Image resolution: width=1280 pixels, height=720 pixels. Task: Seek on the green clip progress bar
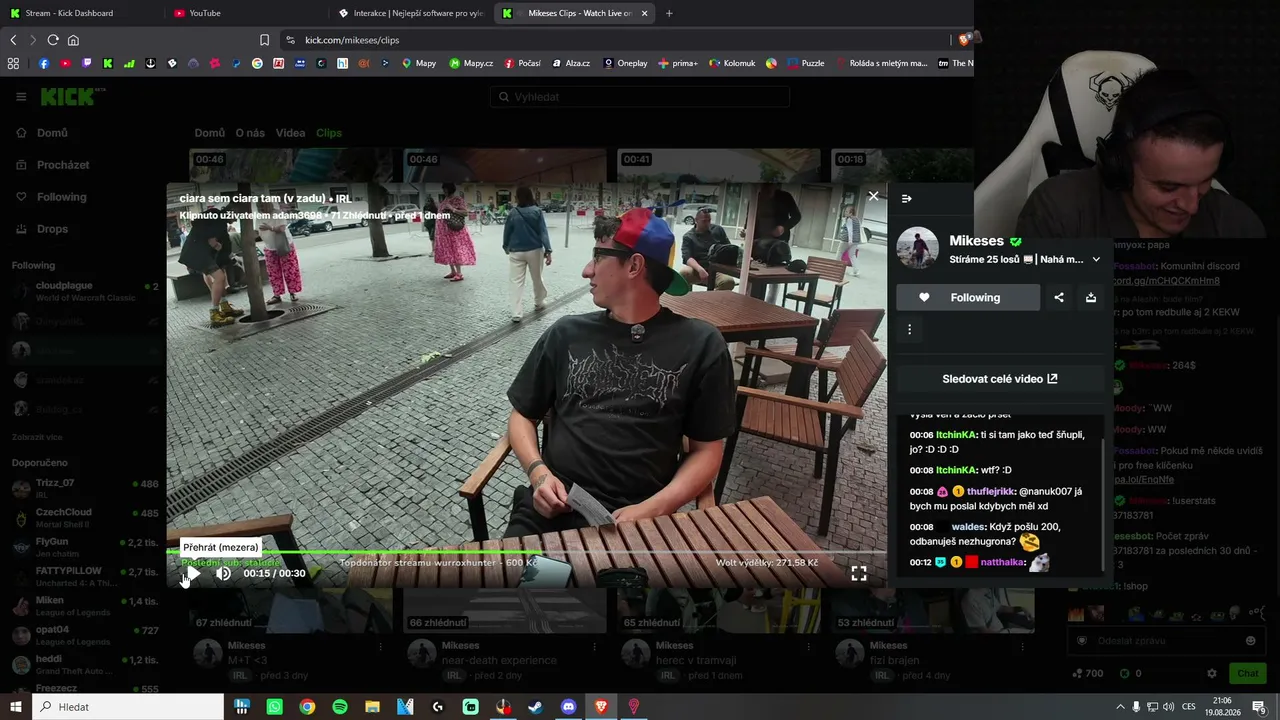(526, 551)
